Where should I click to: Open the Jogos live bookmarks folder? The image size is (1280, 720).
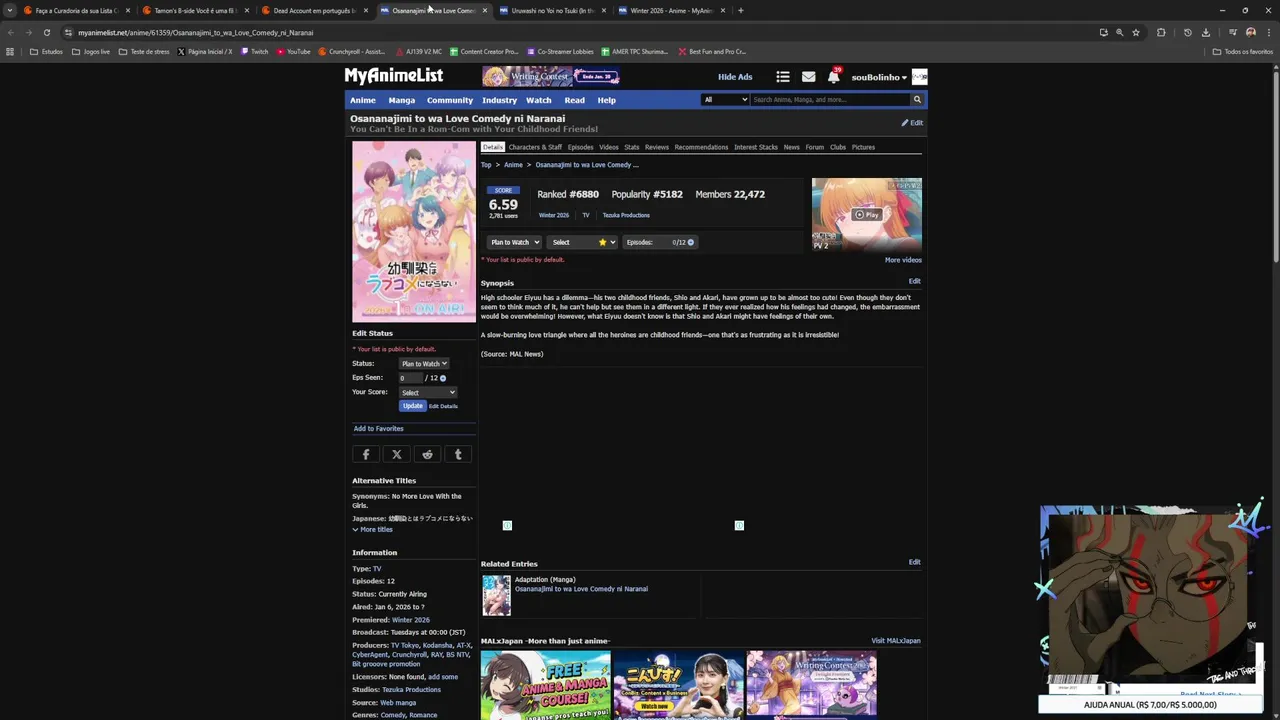point(91,51)
